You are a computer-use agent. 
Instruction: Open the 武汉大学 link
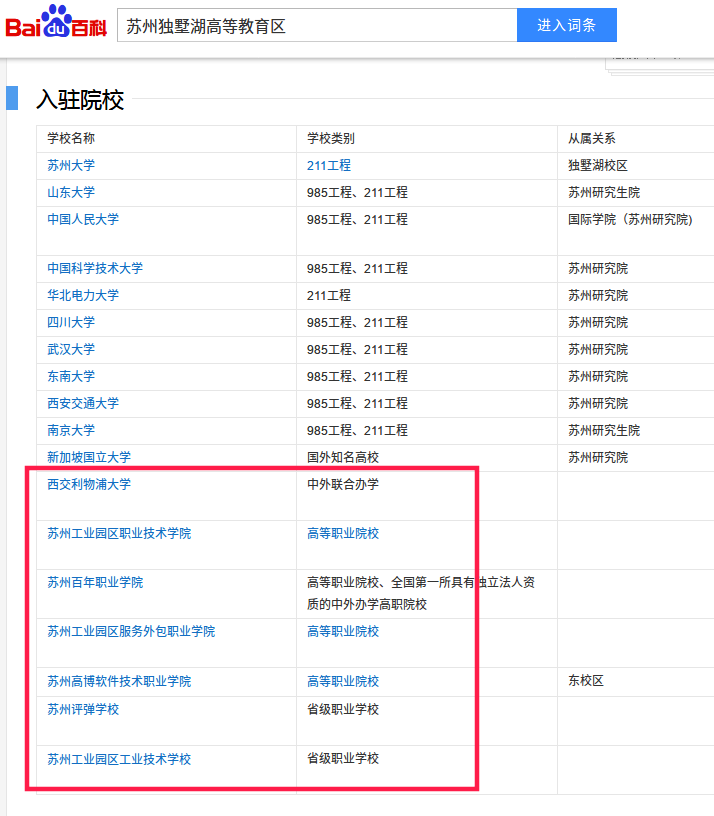71,349
